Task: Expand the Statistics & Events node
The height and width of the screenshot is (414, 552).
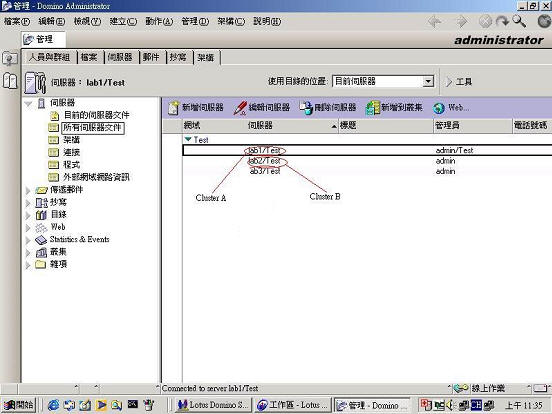Action: click(28, 240)
